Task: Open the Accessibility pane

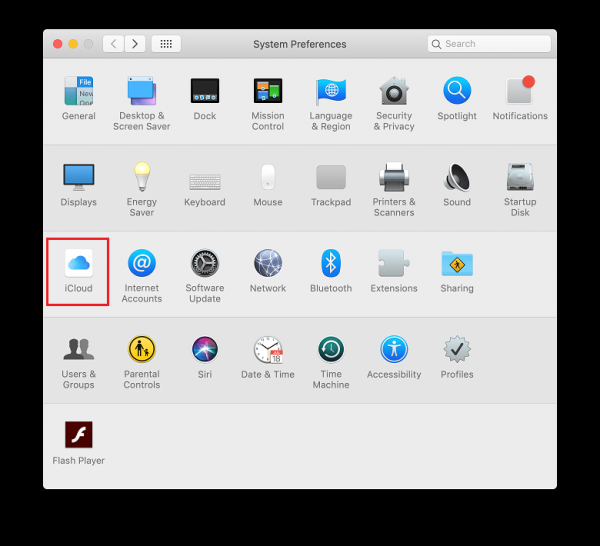Action: 394,350
